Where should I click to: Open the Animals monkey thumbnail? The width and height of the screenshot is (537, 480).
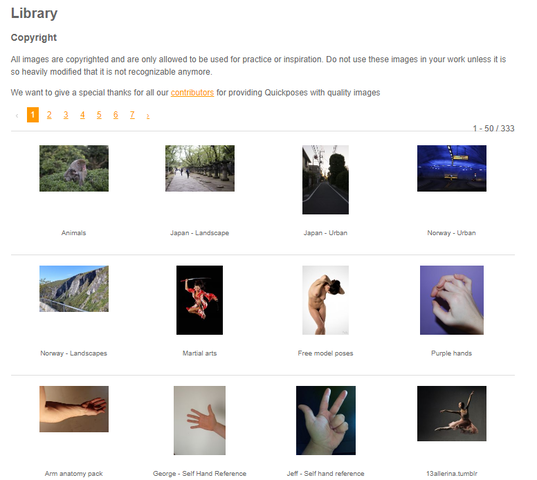[x=74, y=168]
